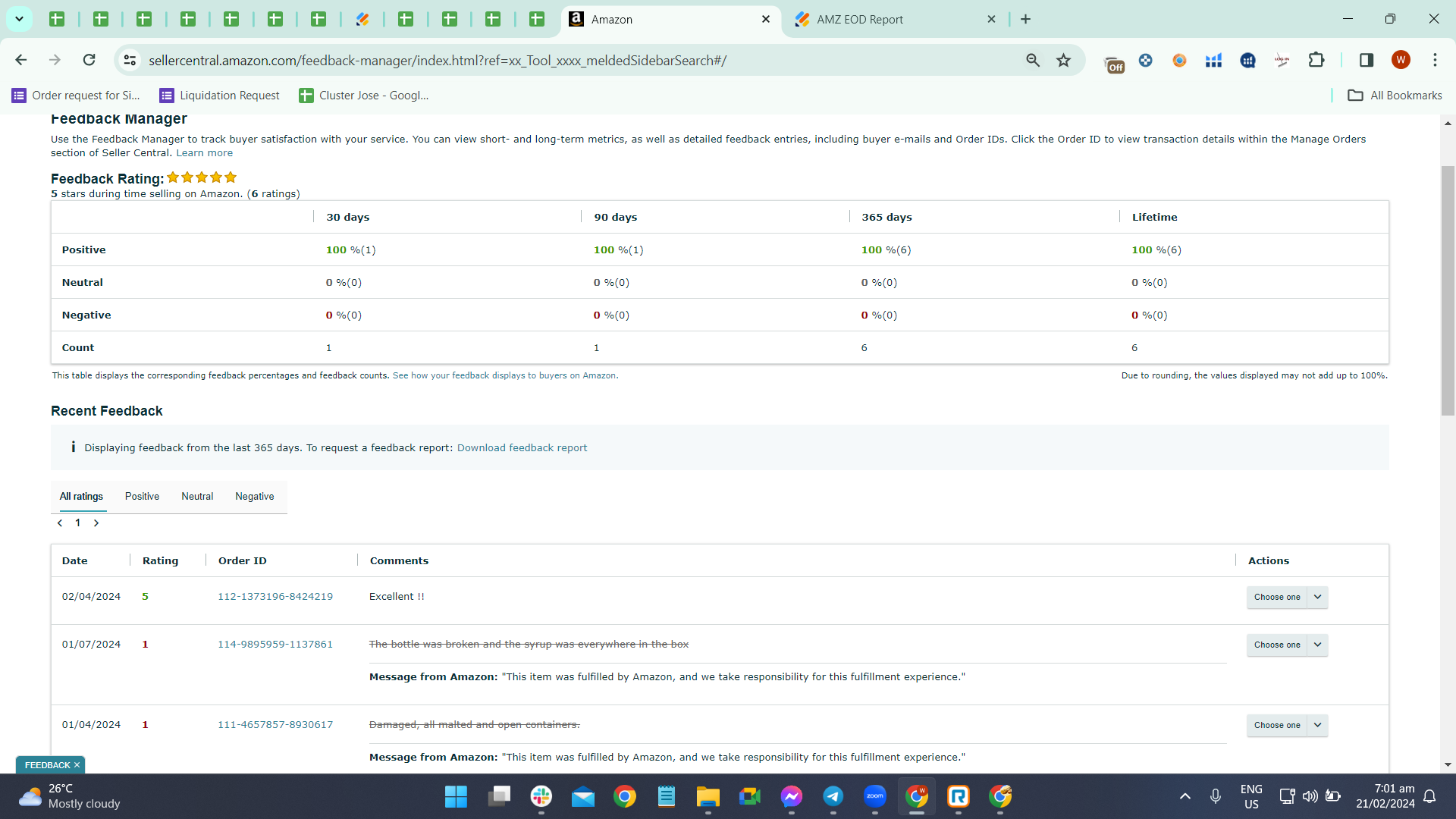Open the weather widget showing 26°C
The width and height of the screenshot is (1456, 819).
(x=70, y=796)
